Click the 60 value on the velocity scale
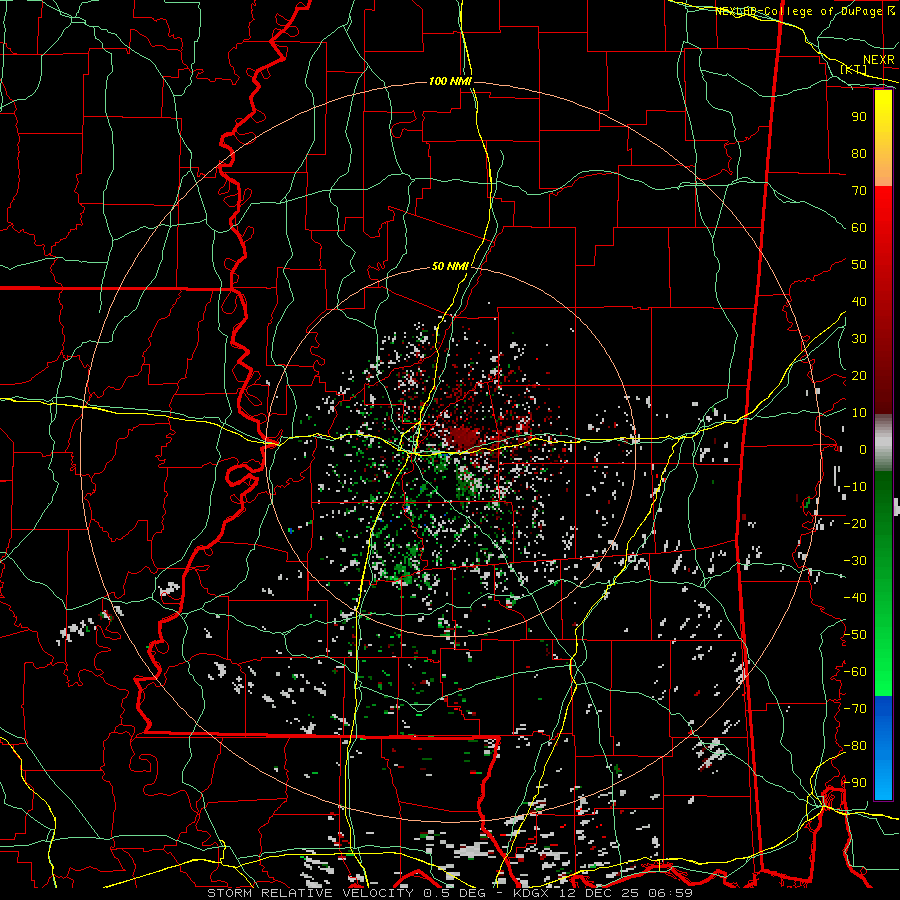Viewport: 900px width, 900px height. (x=859, y=227)
